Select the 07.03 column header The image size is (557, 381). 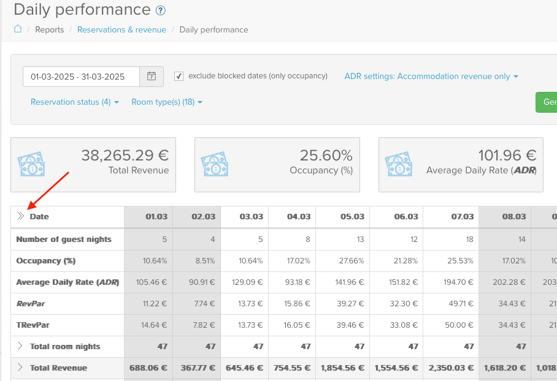(x=451, y=217)
